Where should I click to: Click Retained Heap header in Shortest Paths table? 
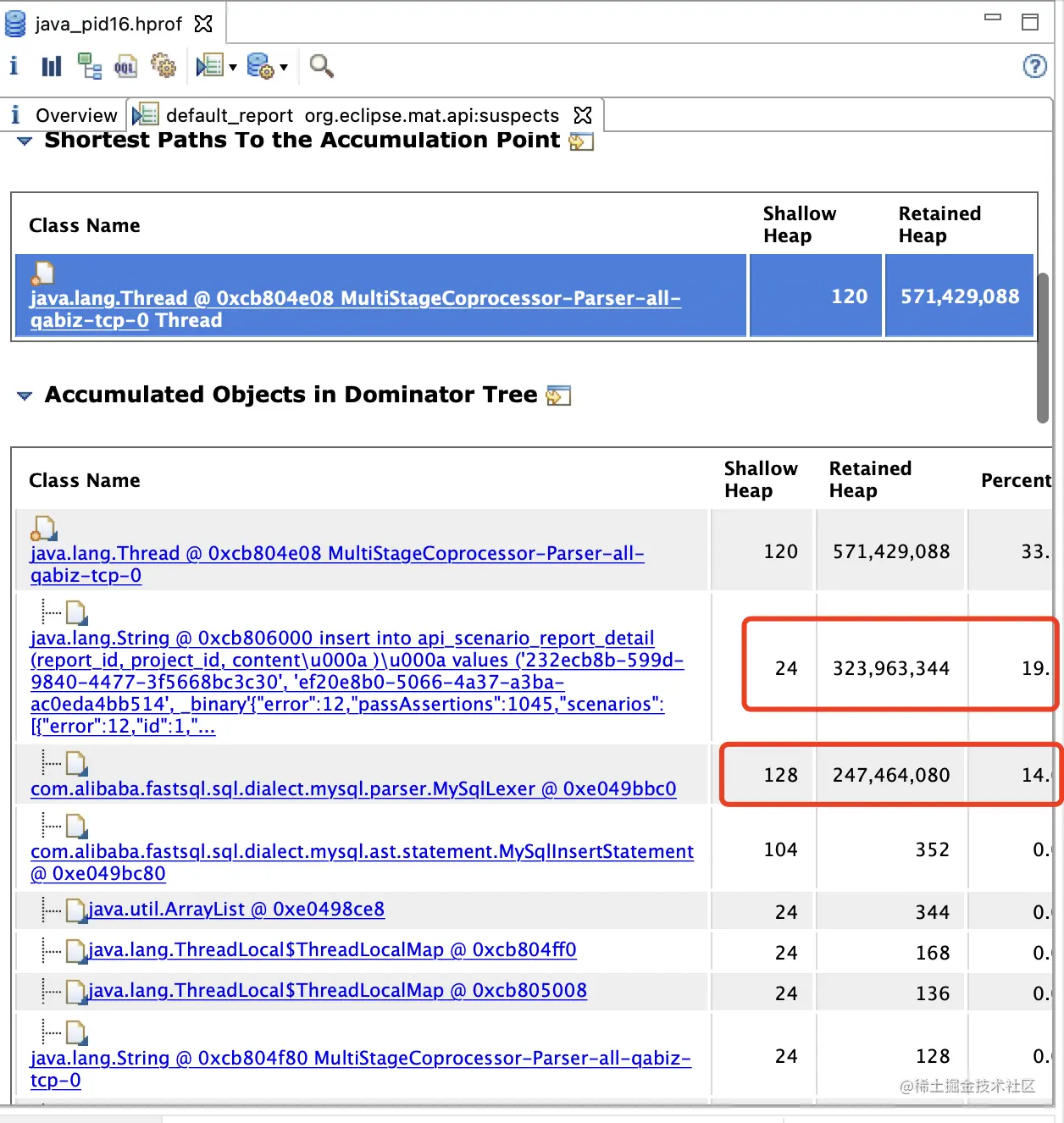pyautogui.click(x=939, y=224)
